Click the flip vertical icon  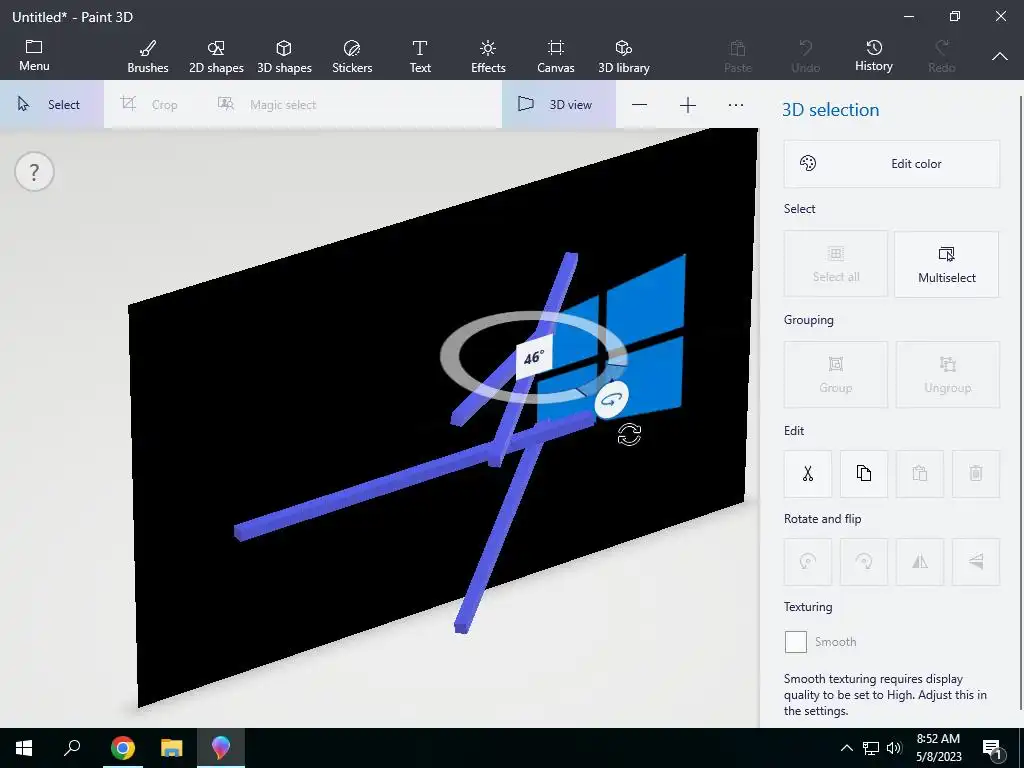tap(976, 562)
